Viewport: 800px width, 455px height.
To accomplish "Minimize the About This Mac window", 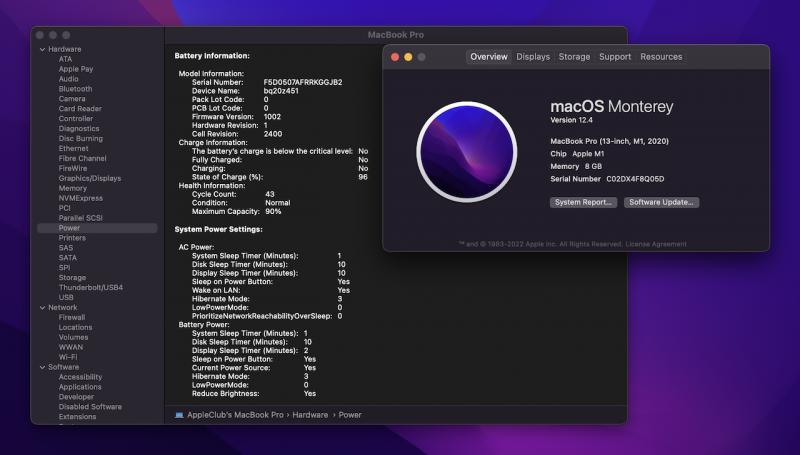I will click(408, 57).
